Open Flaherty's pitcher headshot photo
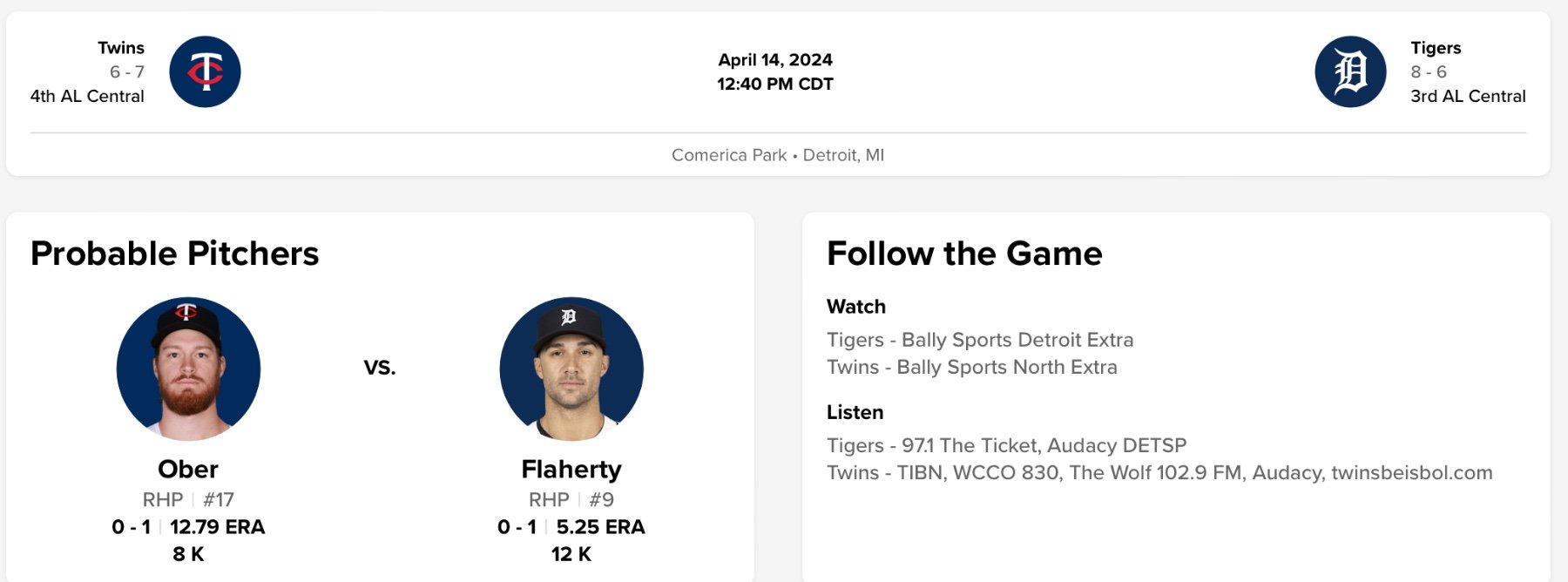Image resolution: width=1568 pixels, height=582 pixels. click(571, 369)
